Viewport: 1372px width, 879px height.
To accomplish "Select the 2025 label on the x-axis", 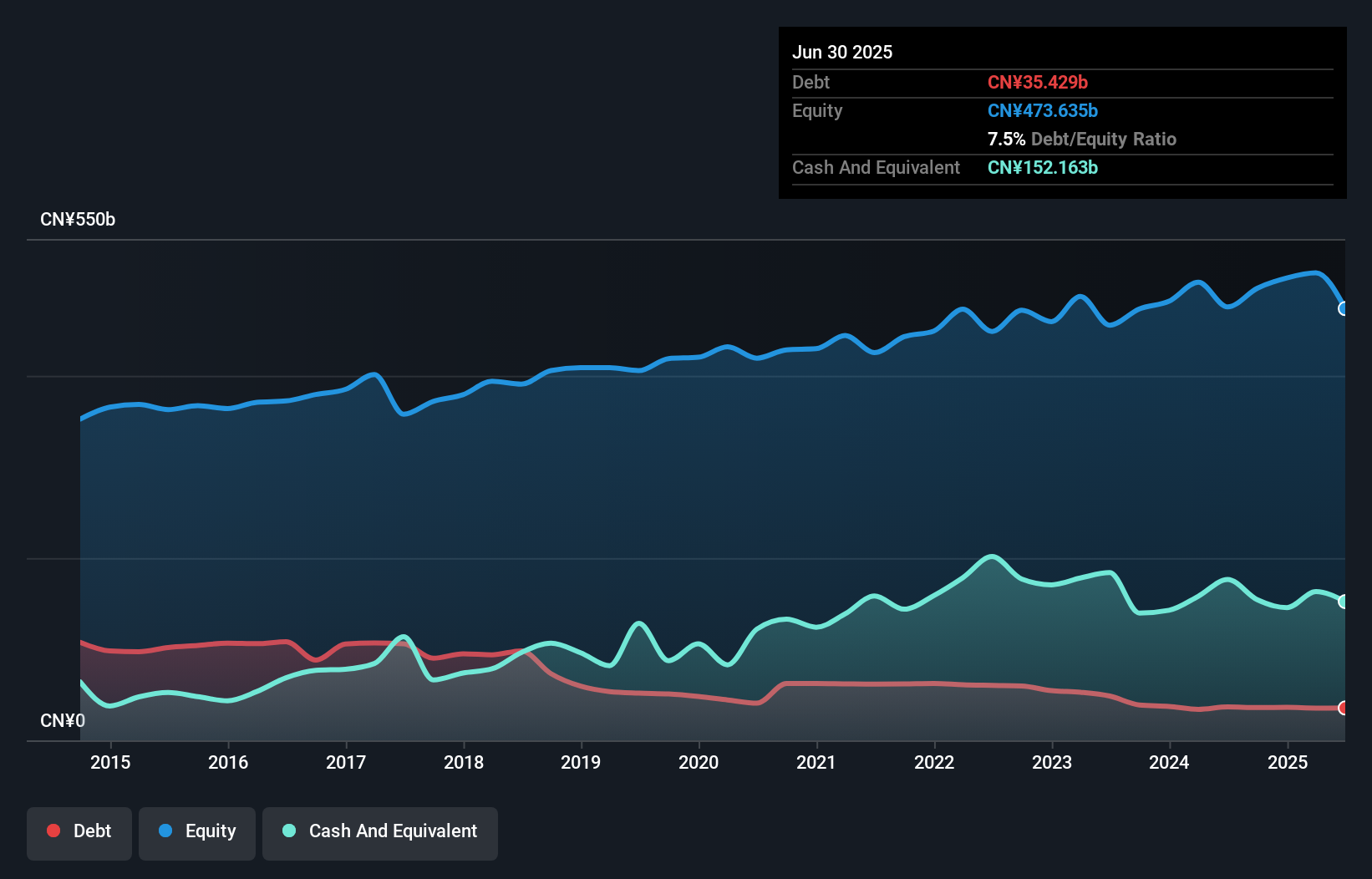I will click(1288, 762).
